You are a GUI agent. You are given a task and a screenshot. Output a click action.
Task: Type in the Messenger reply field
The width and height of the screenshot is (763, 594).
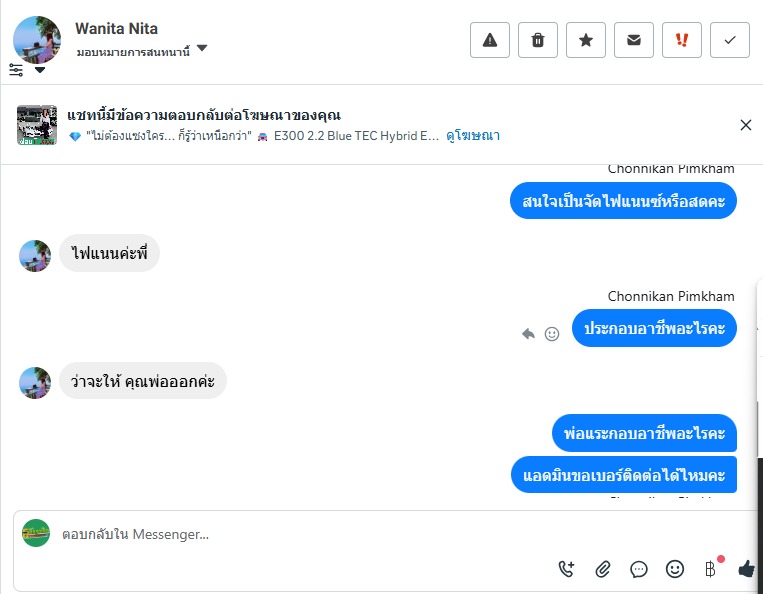[300, 535]
